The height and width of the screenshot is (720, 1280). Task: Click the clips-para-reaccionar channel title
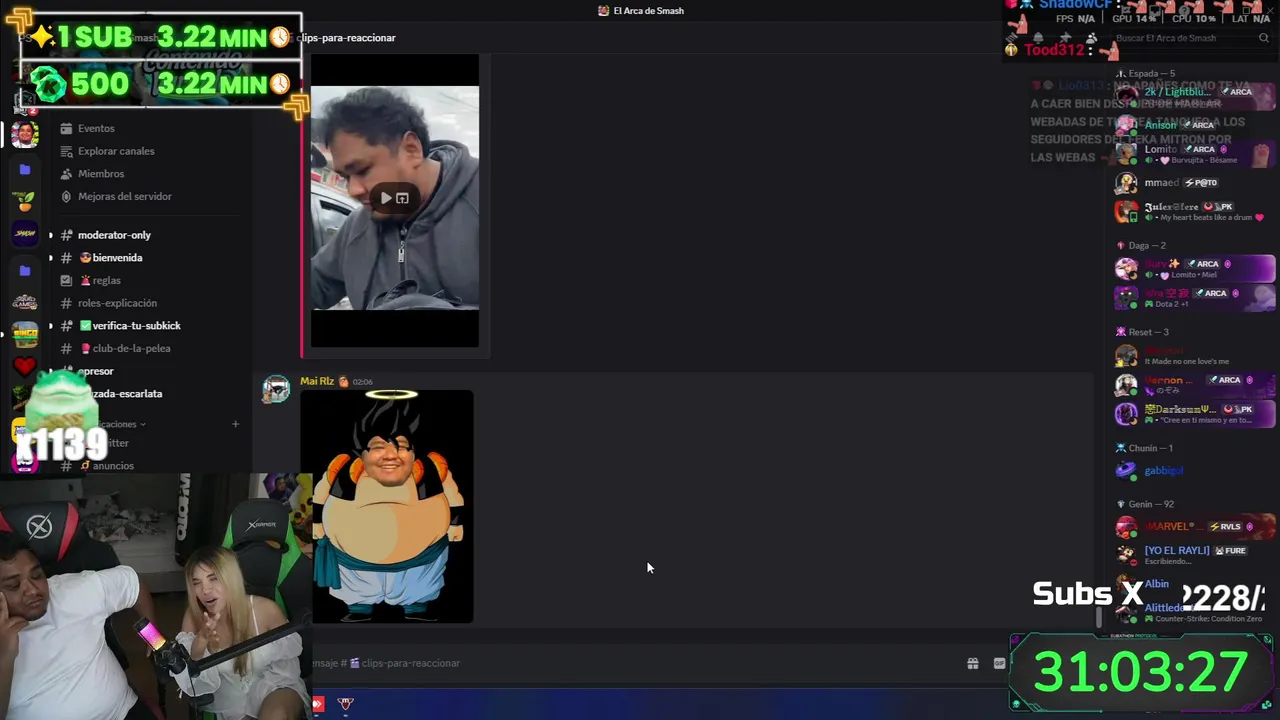point(346,38)
